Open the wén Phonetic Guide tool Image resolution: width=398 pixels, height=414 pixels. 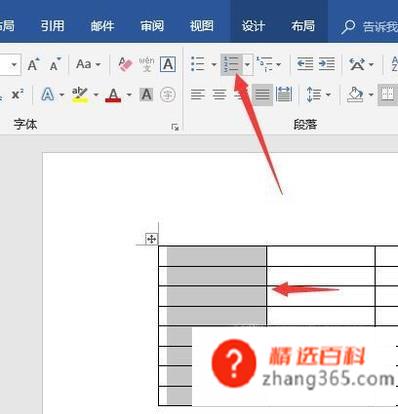147,64
